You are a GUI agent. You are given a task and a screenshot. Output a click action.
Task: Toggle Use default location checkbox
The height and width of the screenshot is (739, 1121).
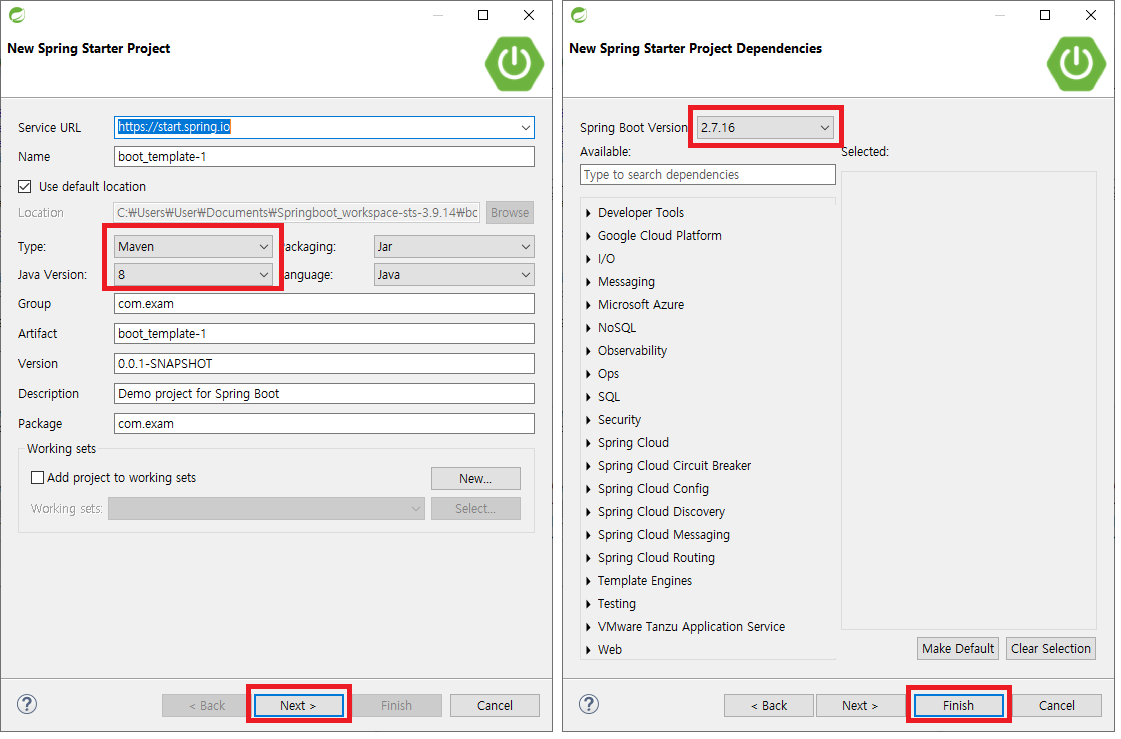tap(25, 187)
